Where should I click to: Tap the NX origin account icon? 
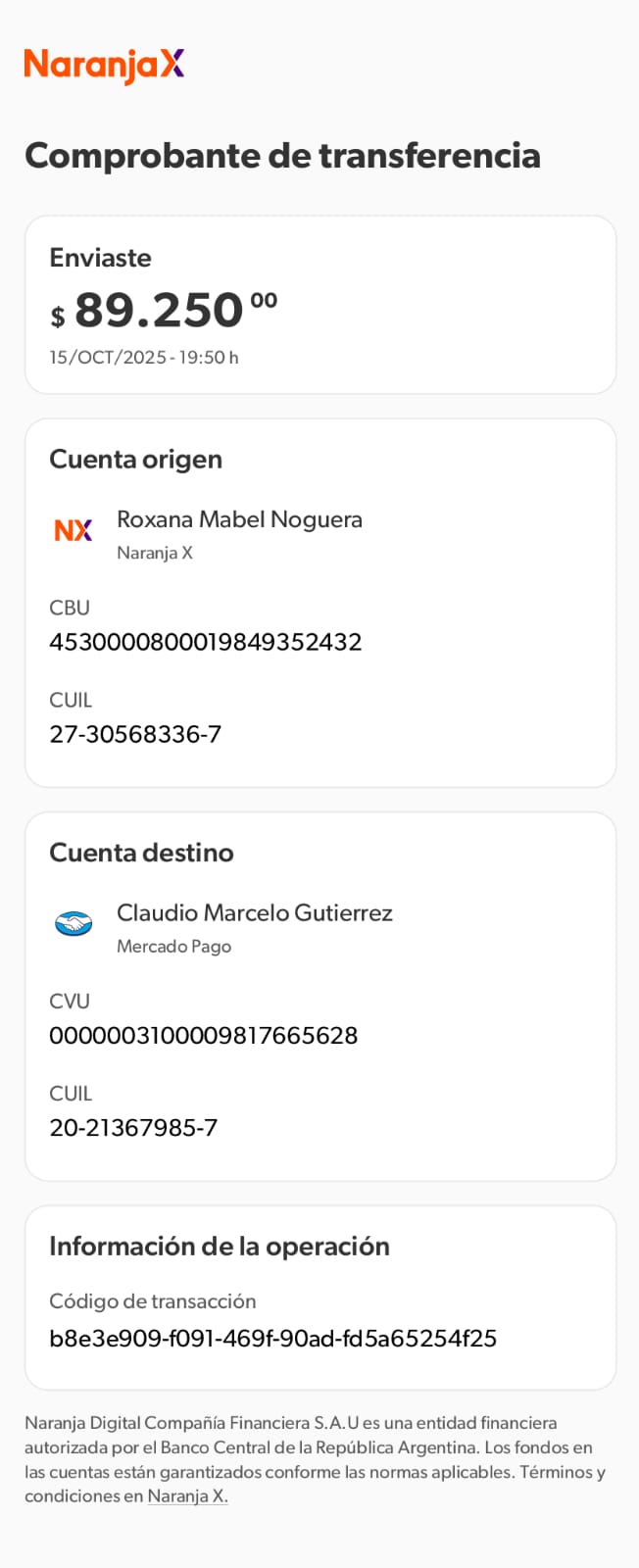(74, 530)
